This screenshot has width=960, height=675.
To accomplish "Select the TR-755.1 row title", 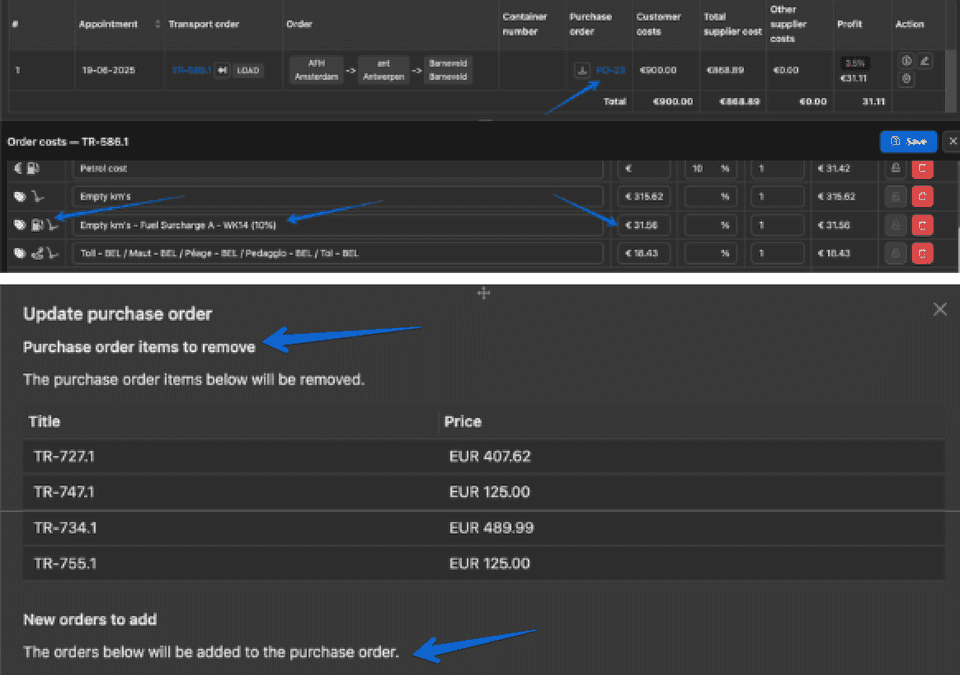I will pyautogui.click(x=66, y=564).
